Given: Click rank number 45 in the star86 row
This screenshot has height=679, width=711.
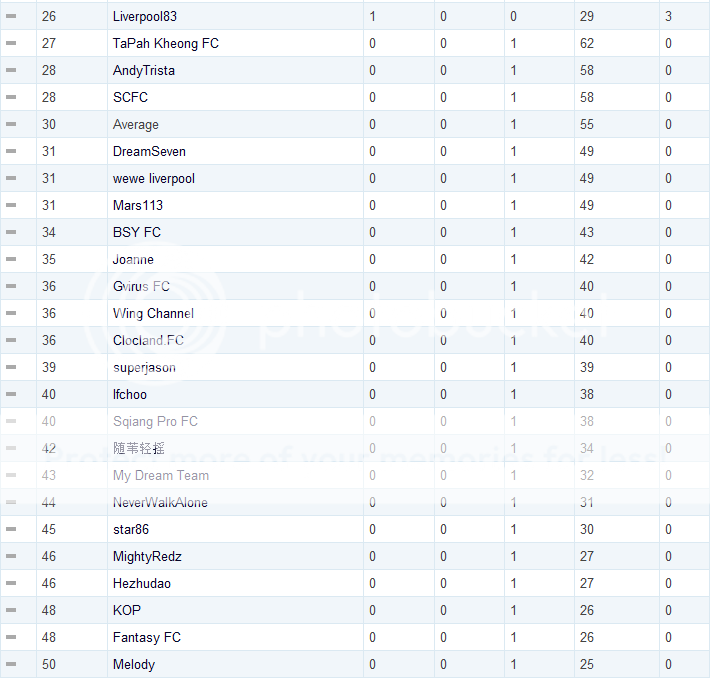Looking at the screenshot, I should 49,530.
